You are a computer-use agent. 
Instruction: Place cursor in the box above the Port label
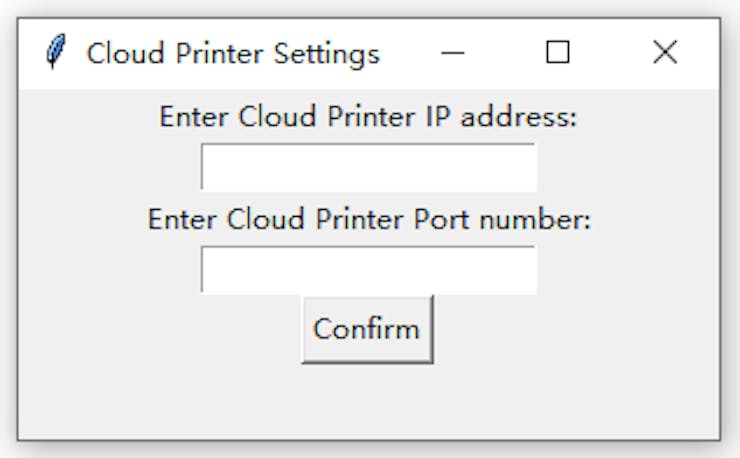tap(368, 167)
